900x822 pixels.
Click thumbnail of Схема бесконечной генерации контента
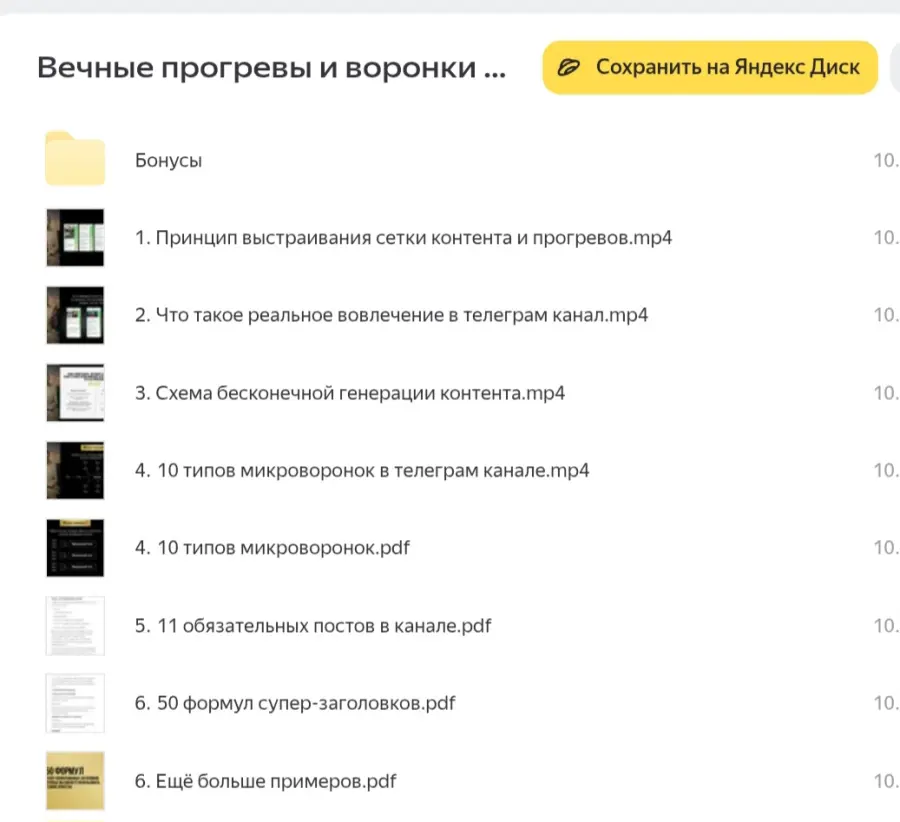click(x=75, y=392)
